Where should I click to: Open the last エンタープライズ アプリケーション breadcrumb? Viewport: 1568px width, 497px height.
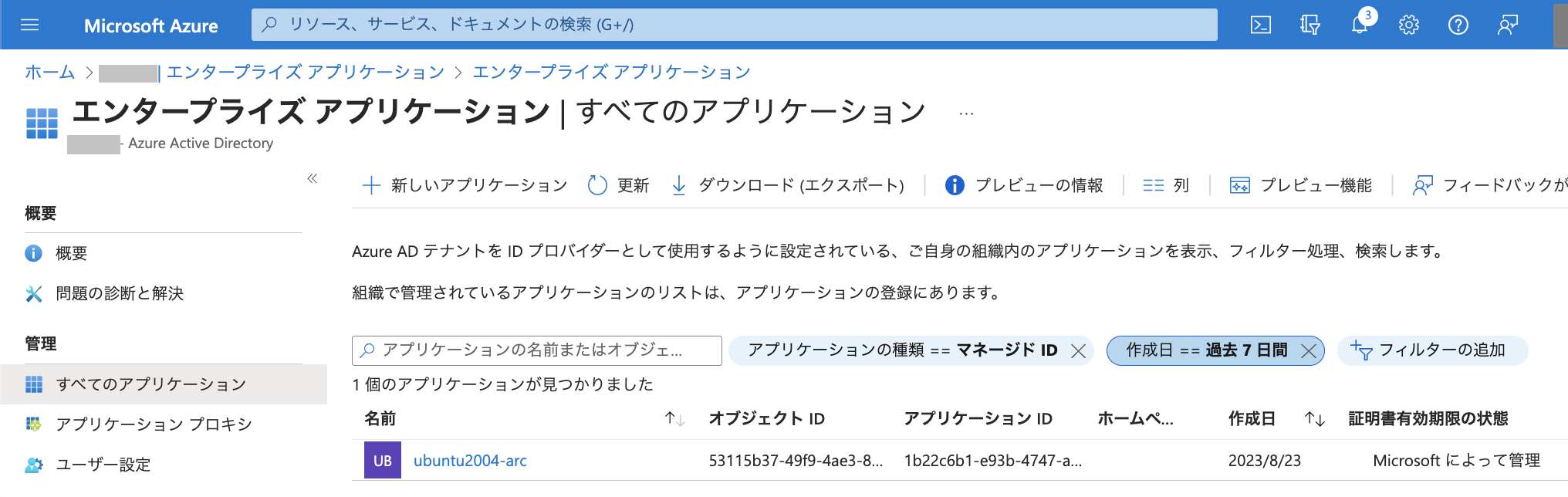[x=611, y=72]
